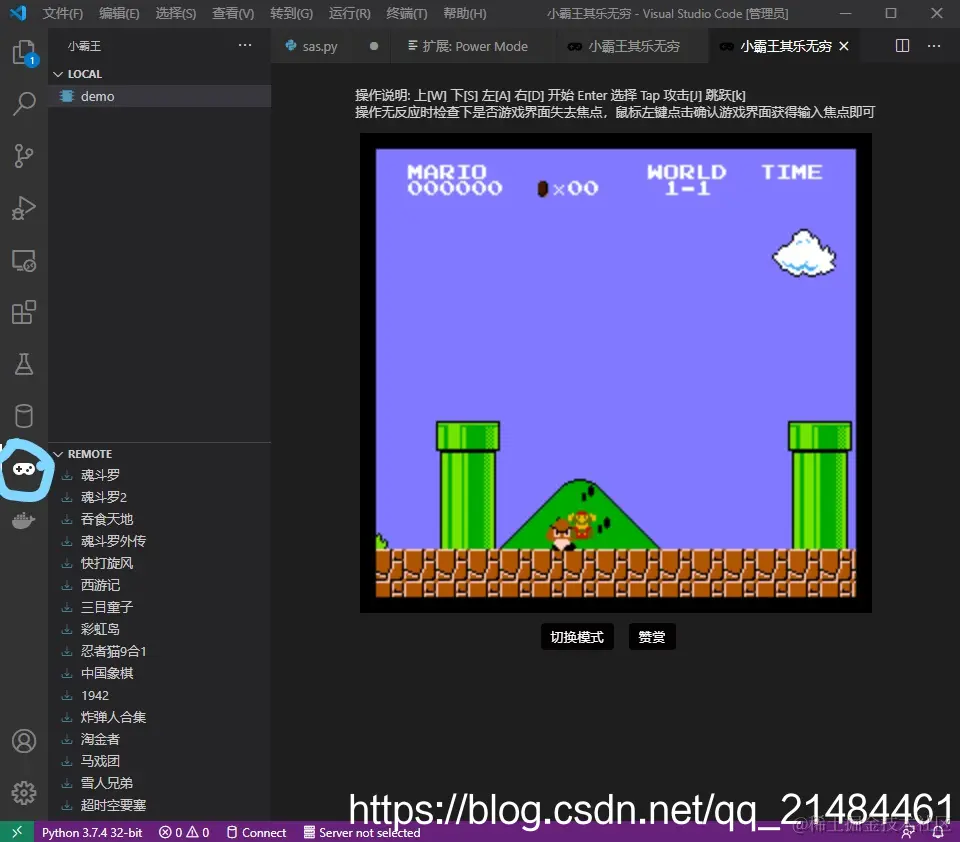Open the Search view icon
The image size is (960, 842).
(x=24, y=103)
